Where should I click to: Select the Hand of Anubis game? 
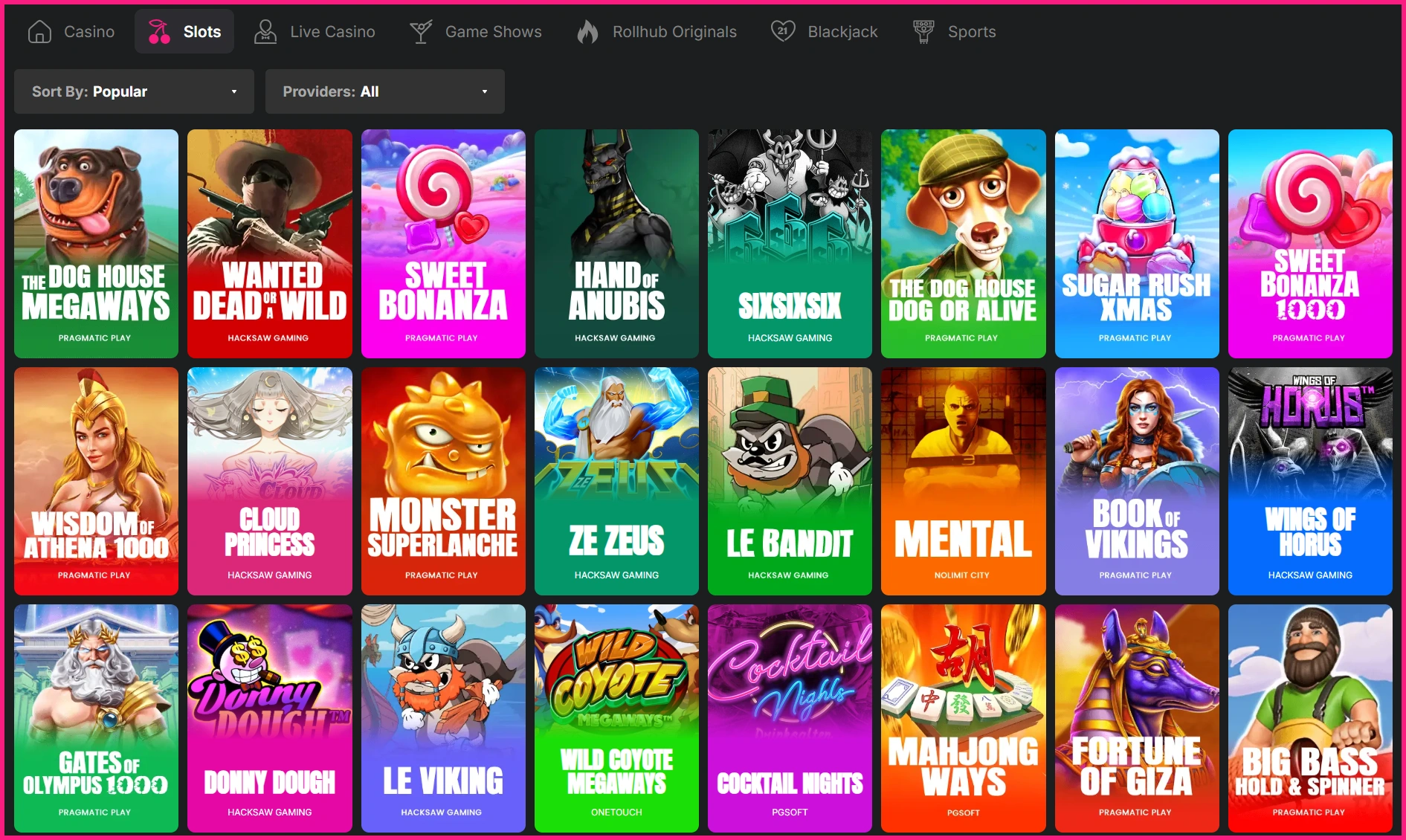click(616, 244)
